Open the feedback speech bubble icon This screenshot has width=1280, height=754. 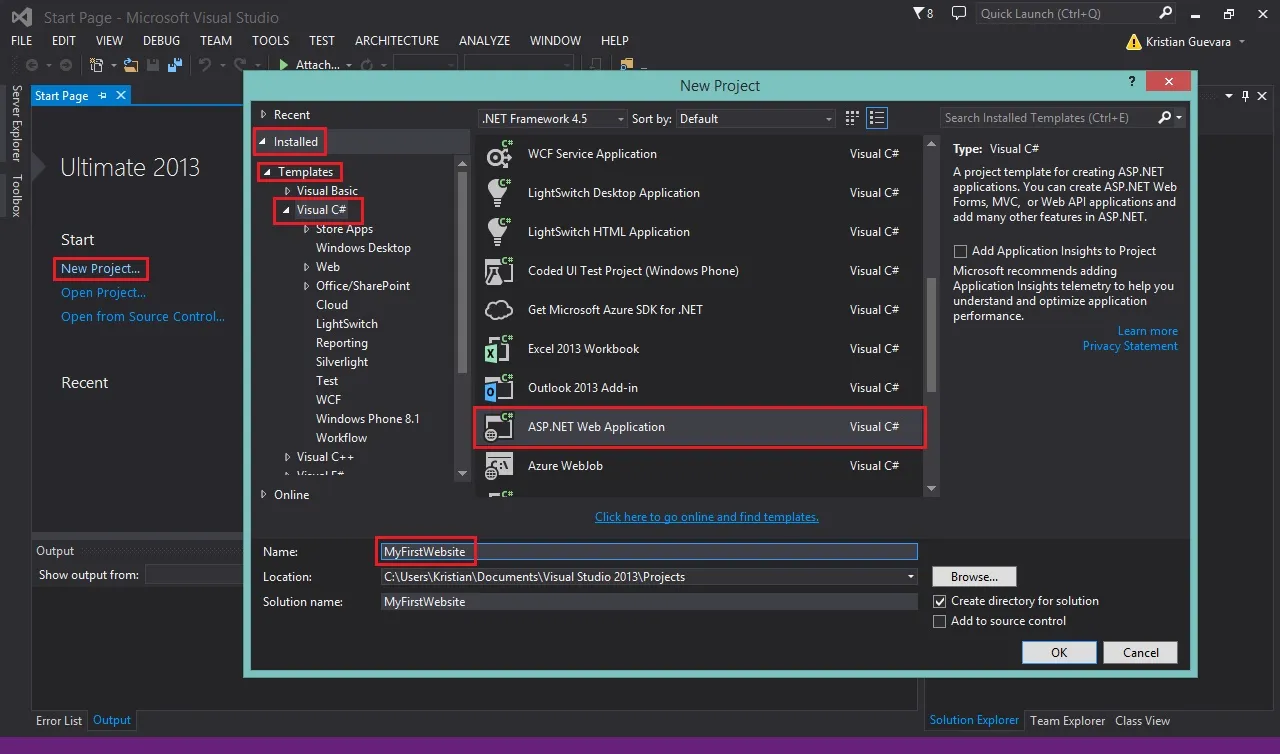click(959, 13)
